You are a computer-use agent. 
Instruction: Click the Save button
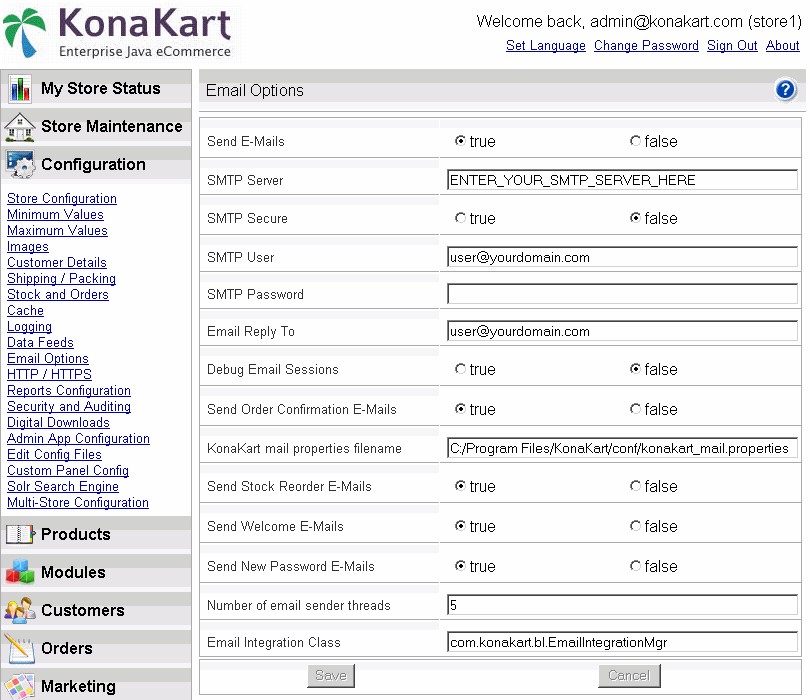coord(331,676)
